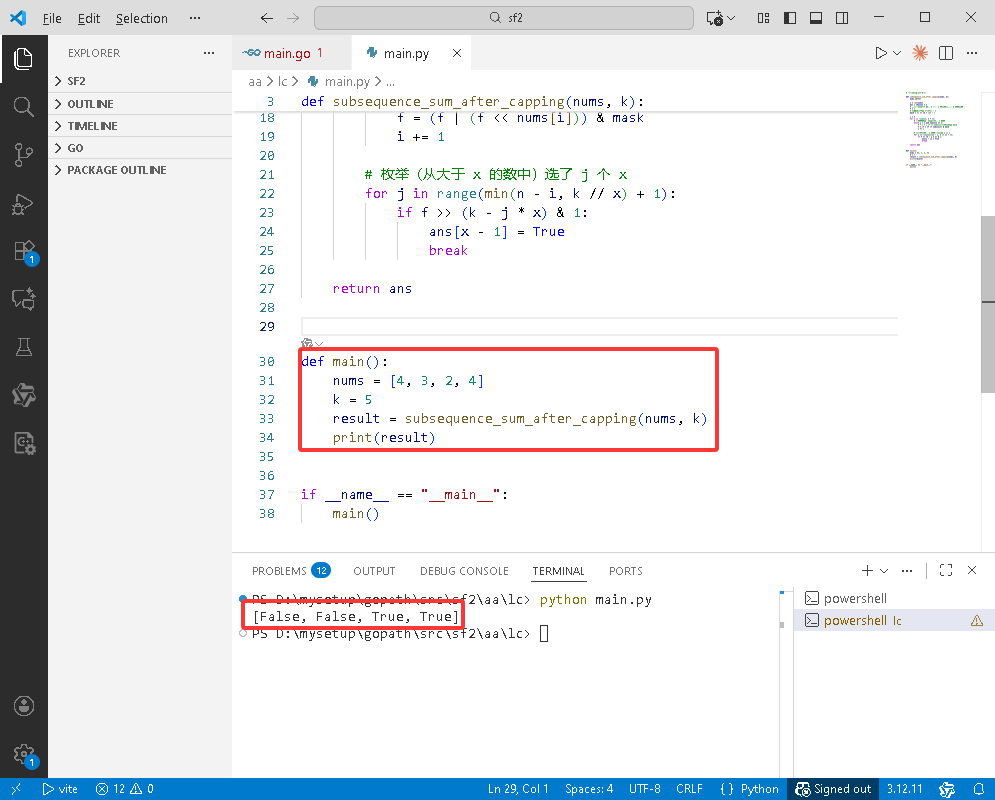Image resolution: width=995 pixels, height=800 pixels.
Task: Click the sf2 command center search box
Action: (504, 18)
